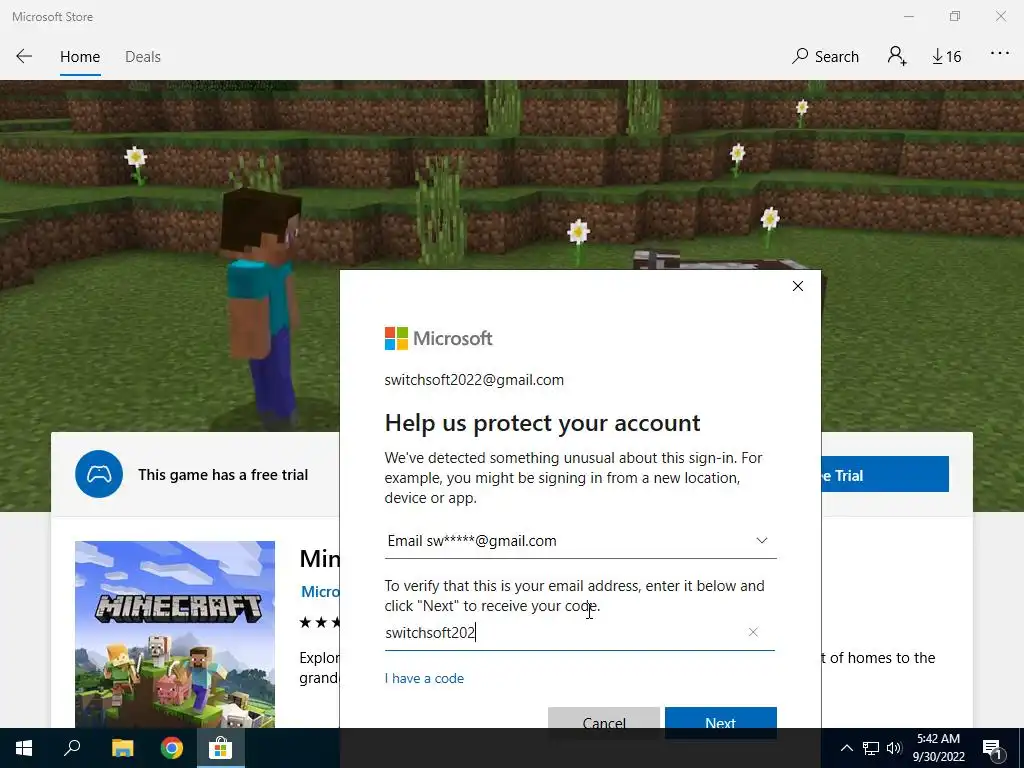The width and height of the screenshot is (1024, 768).
Task: Open the account sign-in icon
Action: 897,56
